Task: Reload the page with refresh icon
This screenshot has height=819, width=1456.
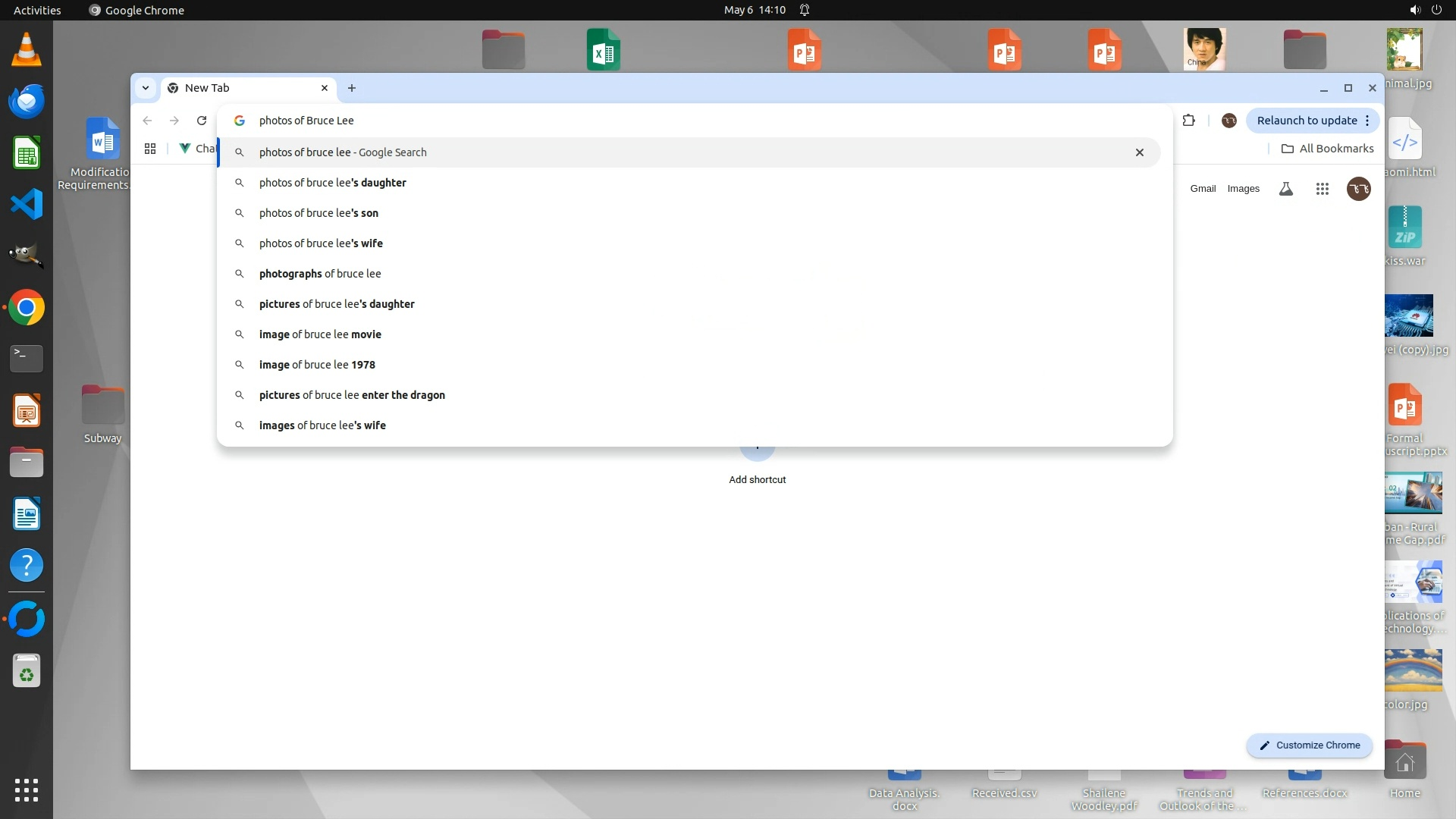Action: pos(202,121)
